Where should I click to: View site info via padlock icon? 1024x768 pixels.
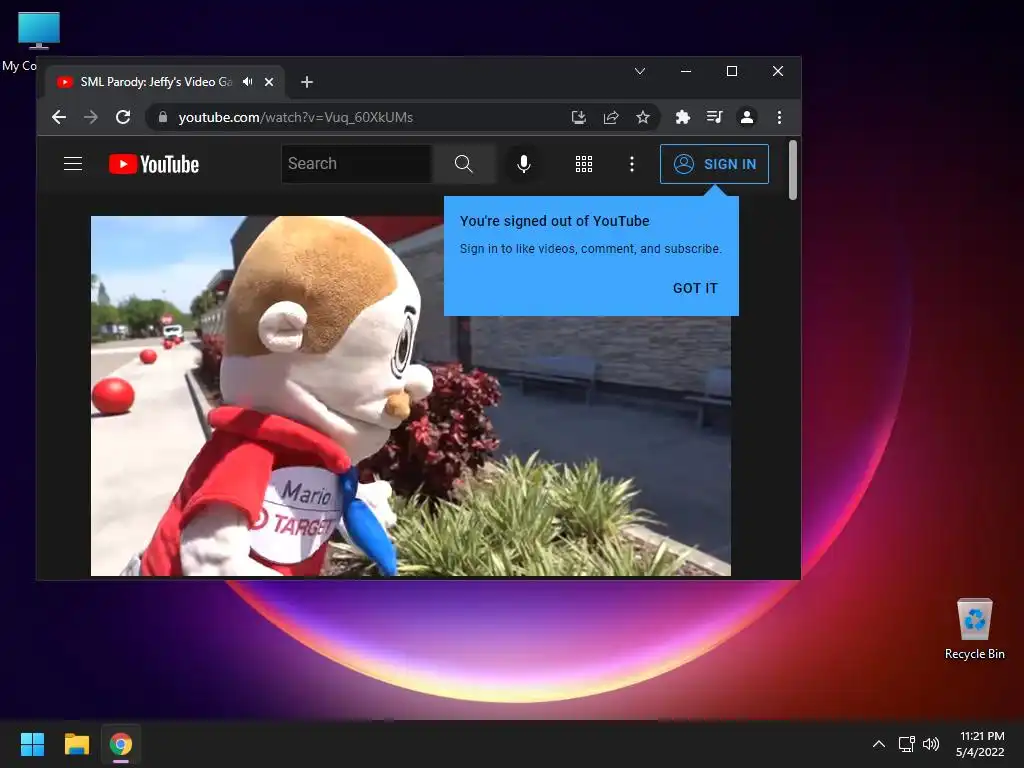pos(163,117)
